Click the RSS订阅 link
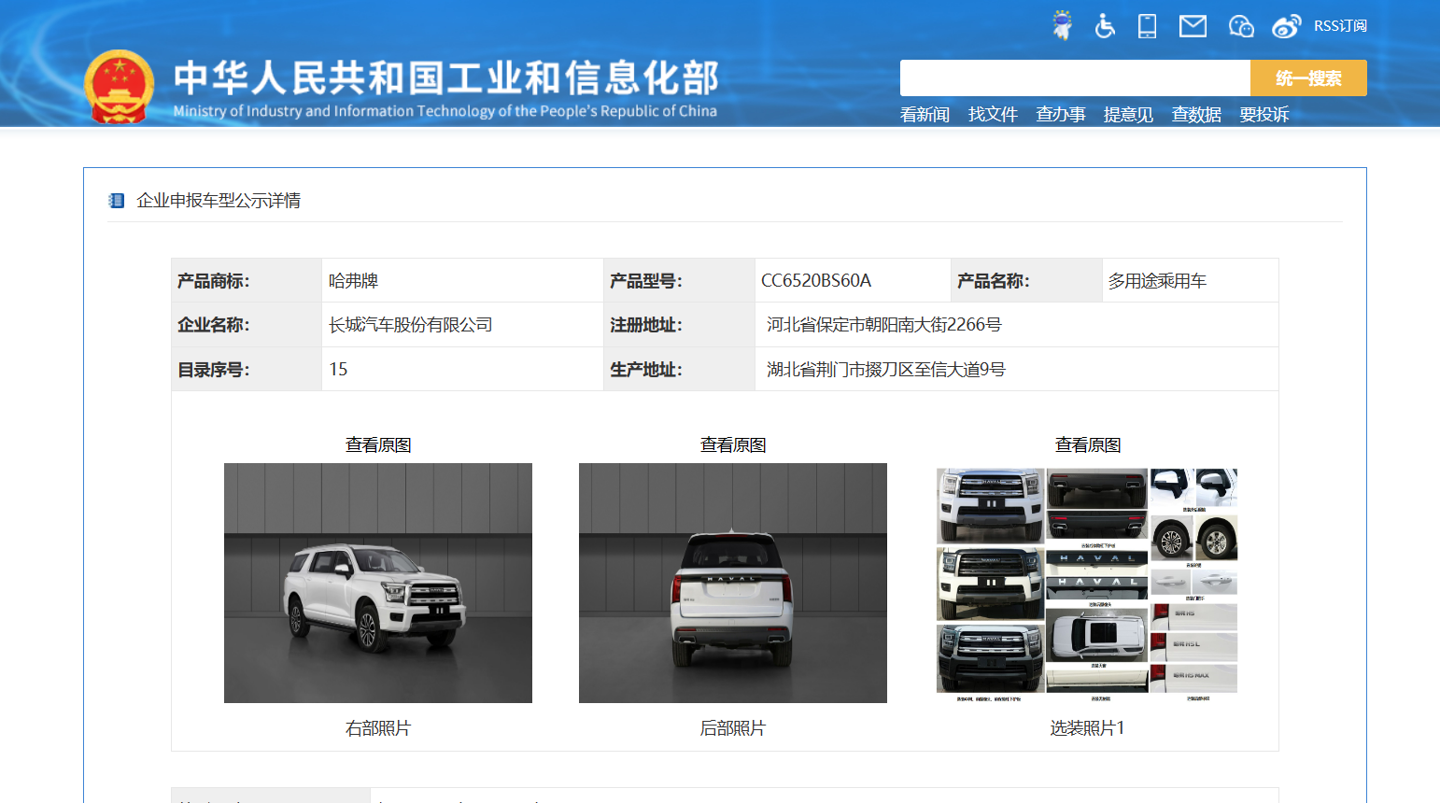Viewport: 1440px width, 803px height. click(x=1340, y=26)
